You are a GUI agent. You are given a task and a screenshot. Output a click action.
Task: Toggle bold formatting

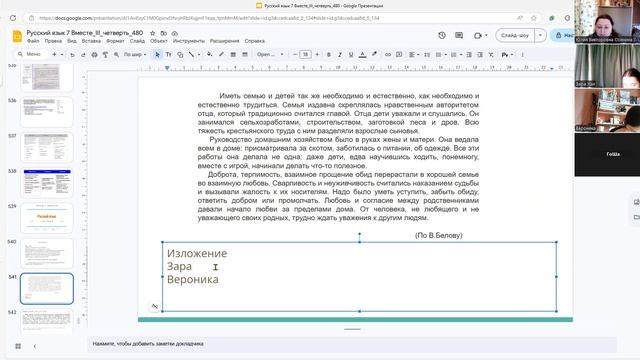[329, 55]
